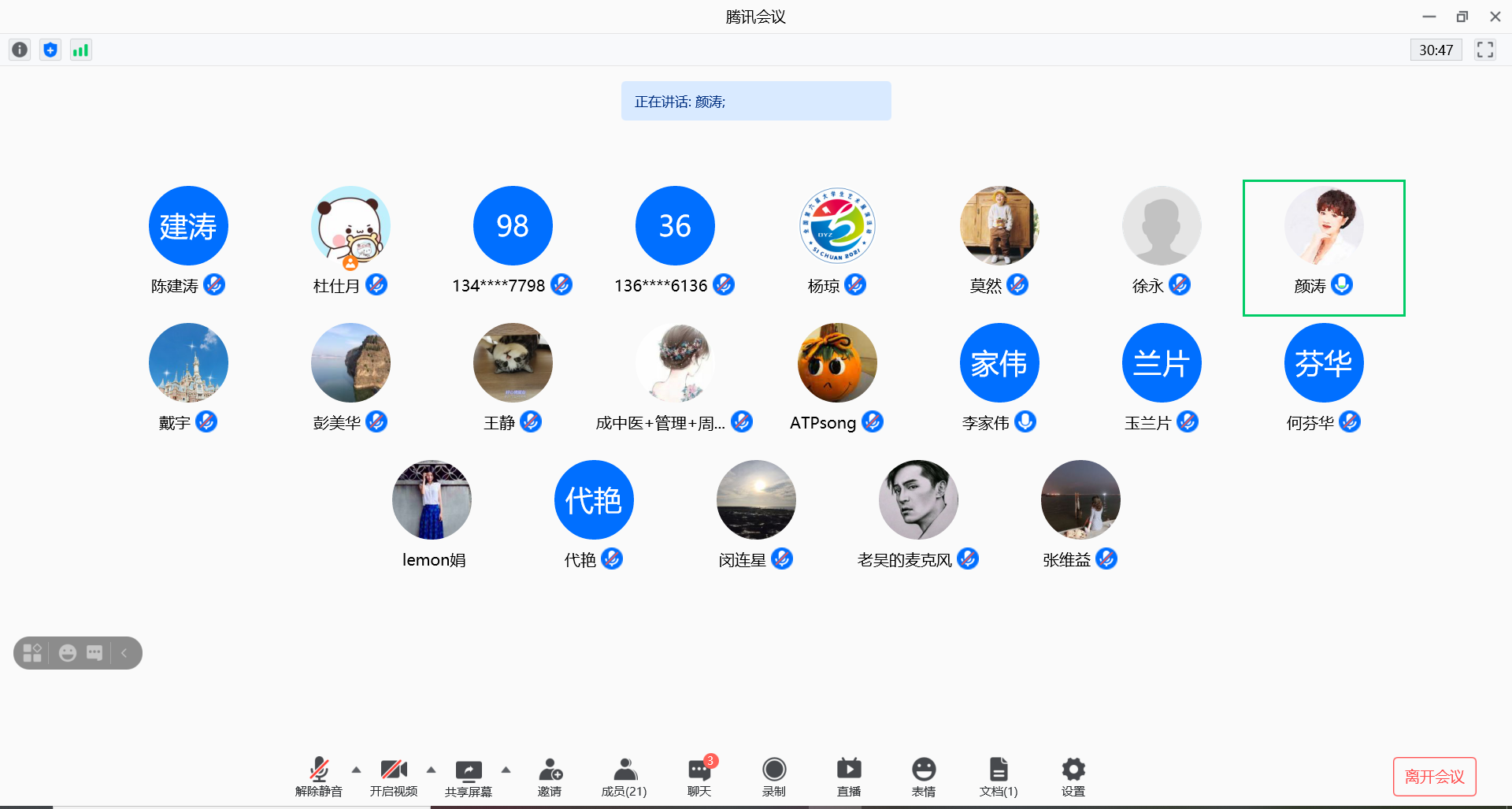Viewport: 1512px width, 809px height.
Task: Select lemon娟's avatar
Action: click(x=432, y=500)
